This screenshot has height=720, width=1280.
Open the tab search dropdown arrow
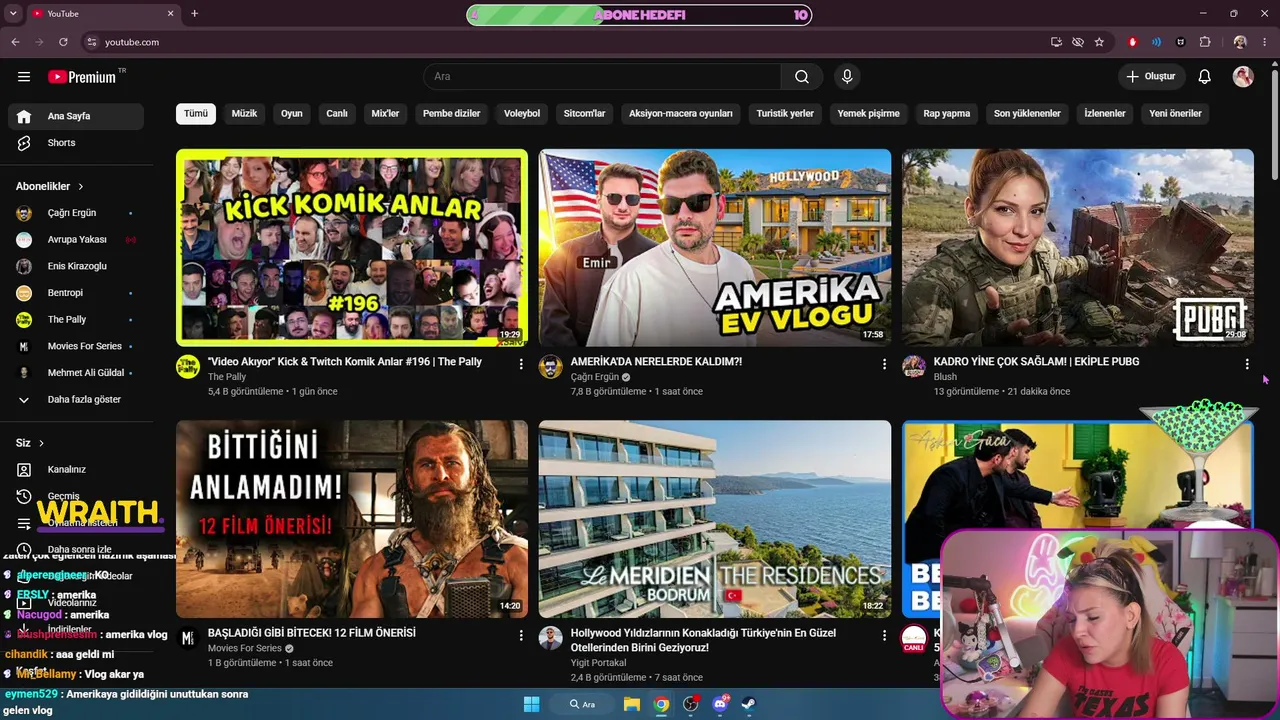click(x=13, y=14)
